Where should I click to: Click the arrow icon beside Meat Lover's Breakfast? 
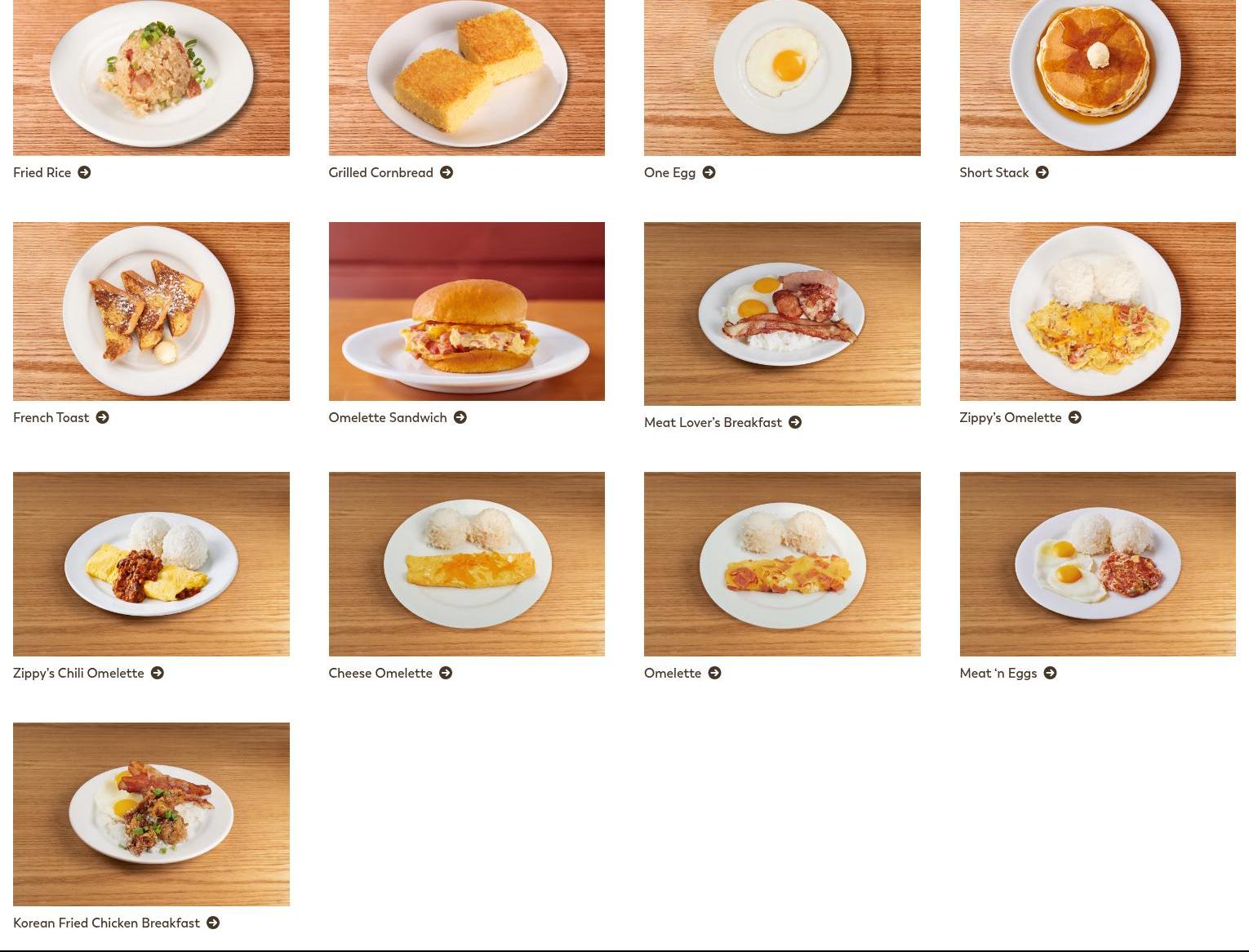[x=795, y=422]
